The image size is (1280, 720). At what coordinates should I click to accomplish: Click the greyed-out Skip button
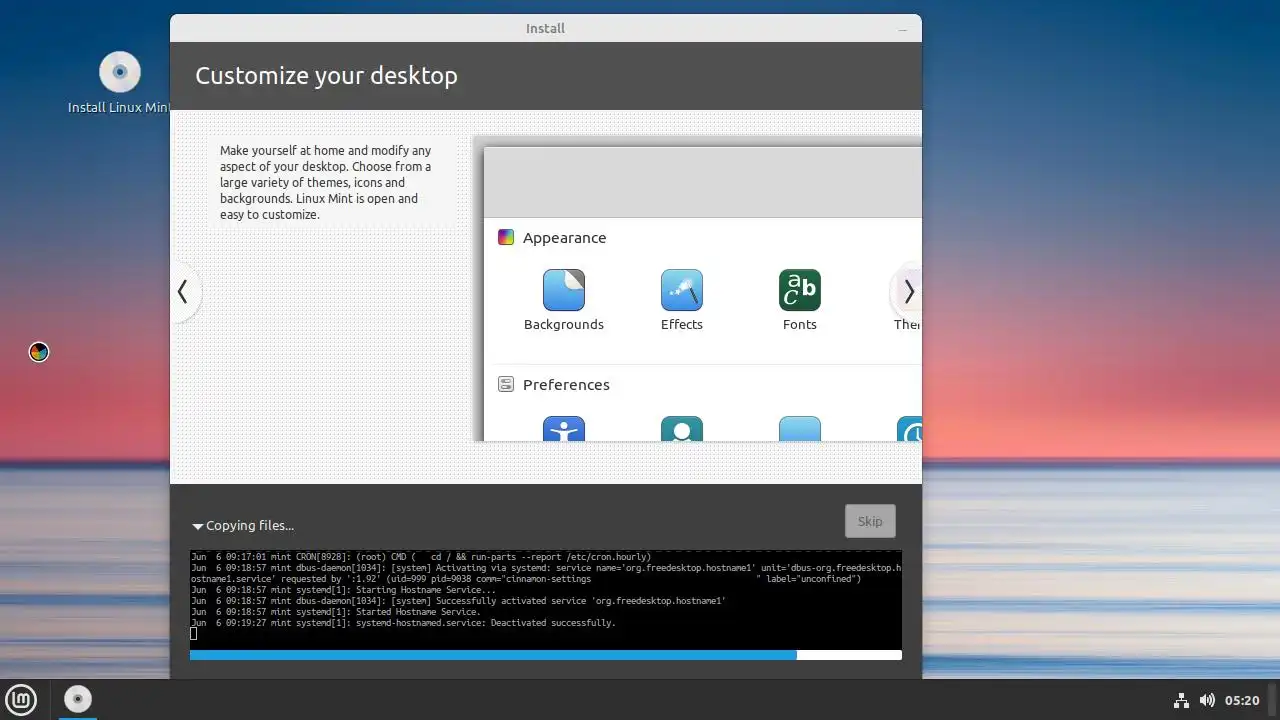870,521
